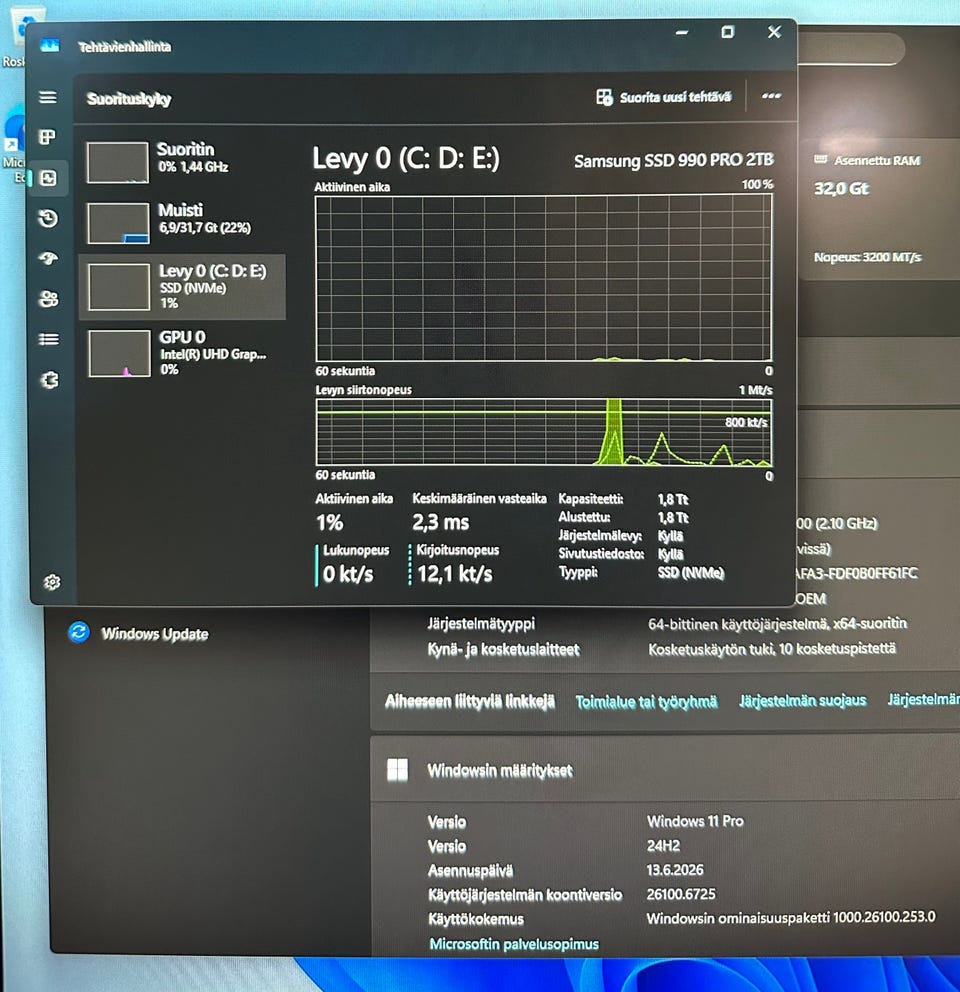960x992 pixels.
Task: Click the Aktiivinen aika disk graph
Action: coord(544,278)
